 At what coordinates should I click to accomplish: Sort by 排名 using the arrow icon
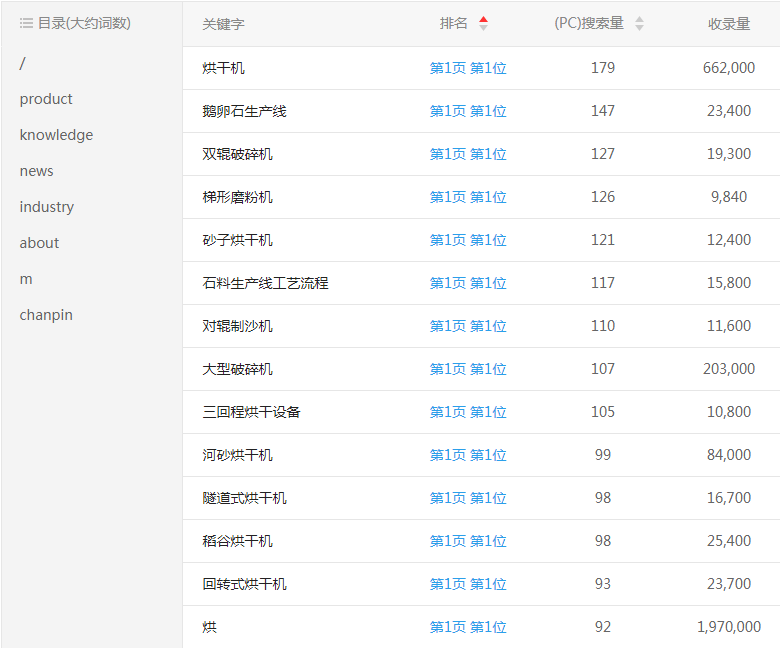484,23
